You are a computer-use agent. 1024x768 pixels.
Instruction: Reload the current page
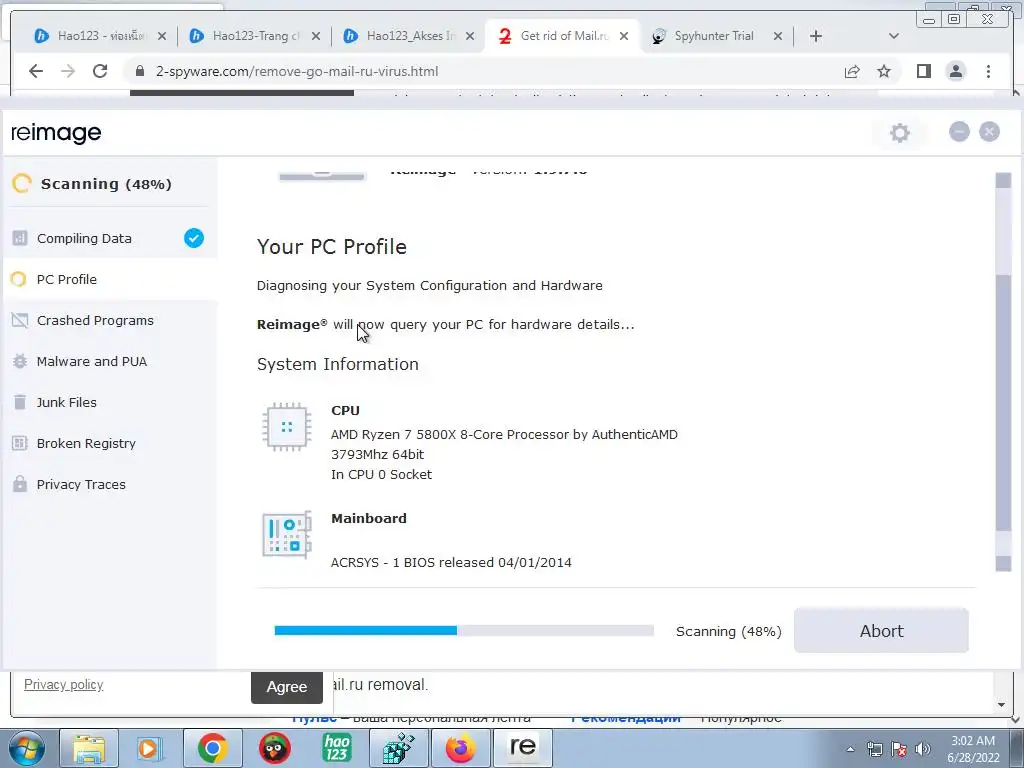100,71
